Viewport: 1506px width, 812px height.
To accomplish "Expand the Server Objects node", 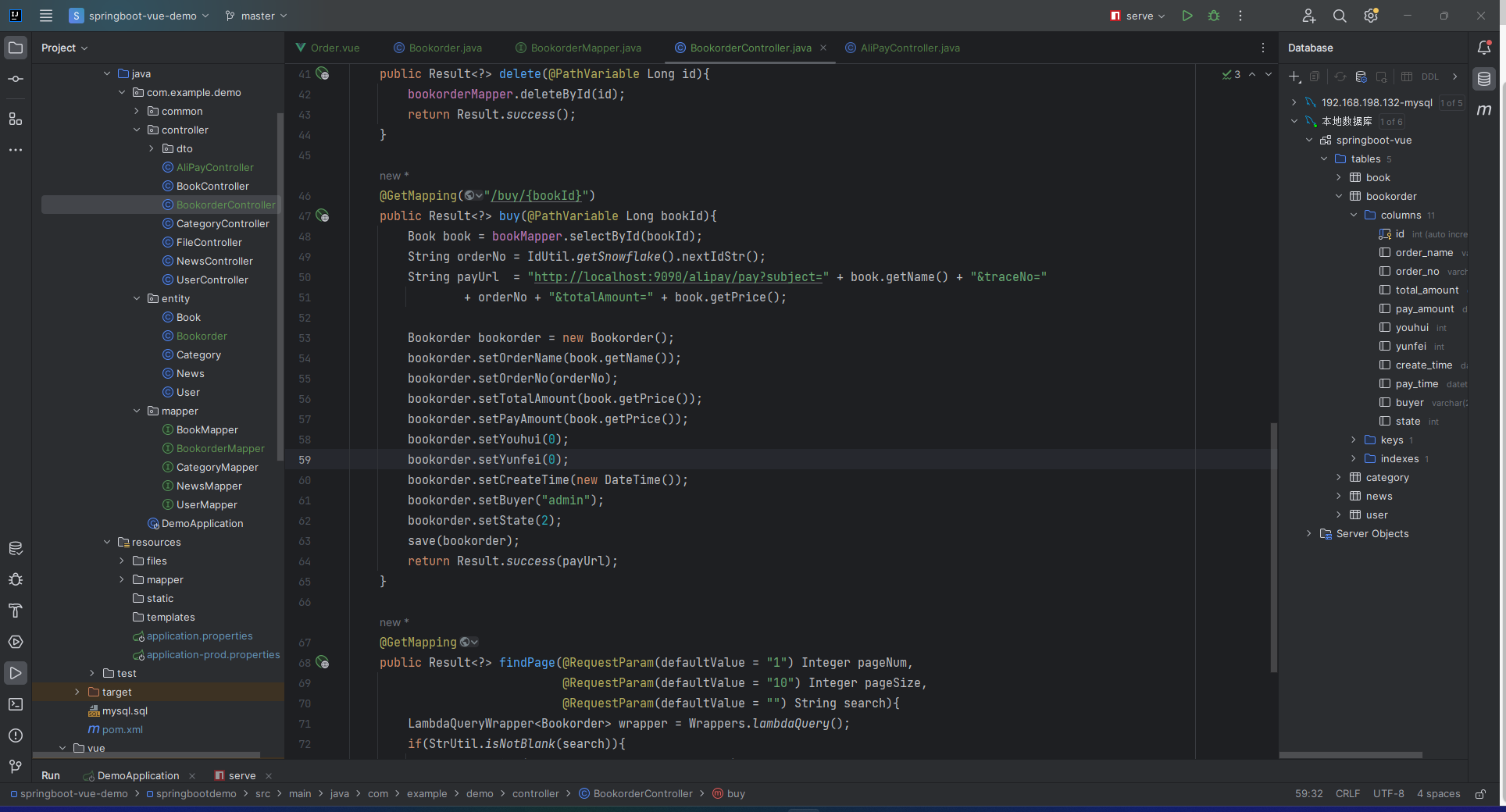I will pyautogui.click(x=1309, y=533).
